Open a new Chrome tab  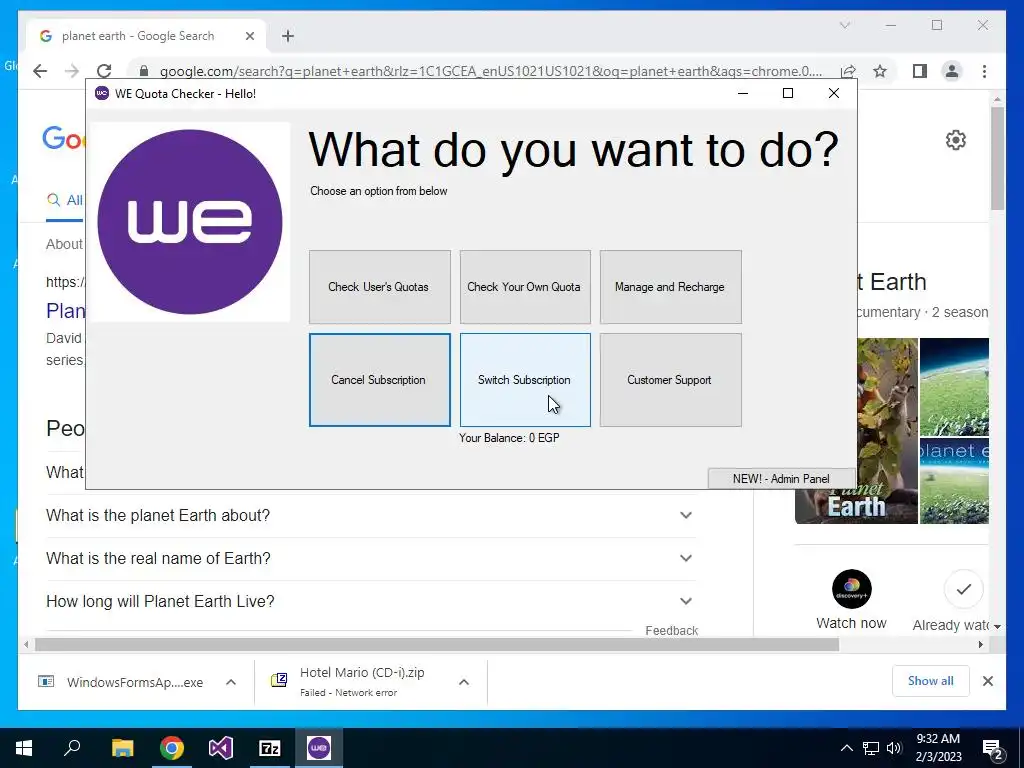(x=288, y=36)
